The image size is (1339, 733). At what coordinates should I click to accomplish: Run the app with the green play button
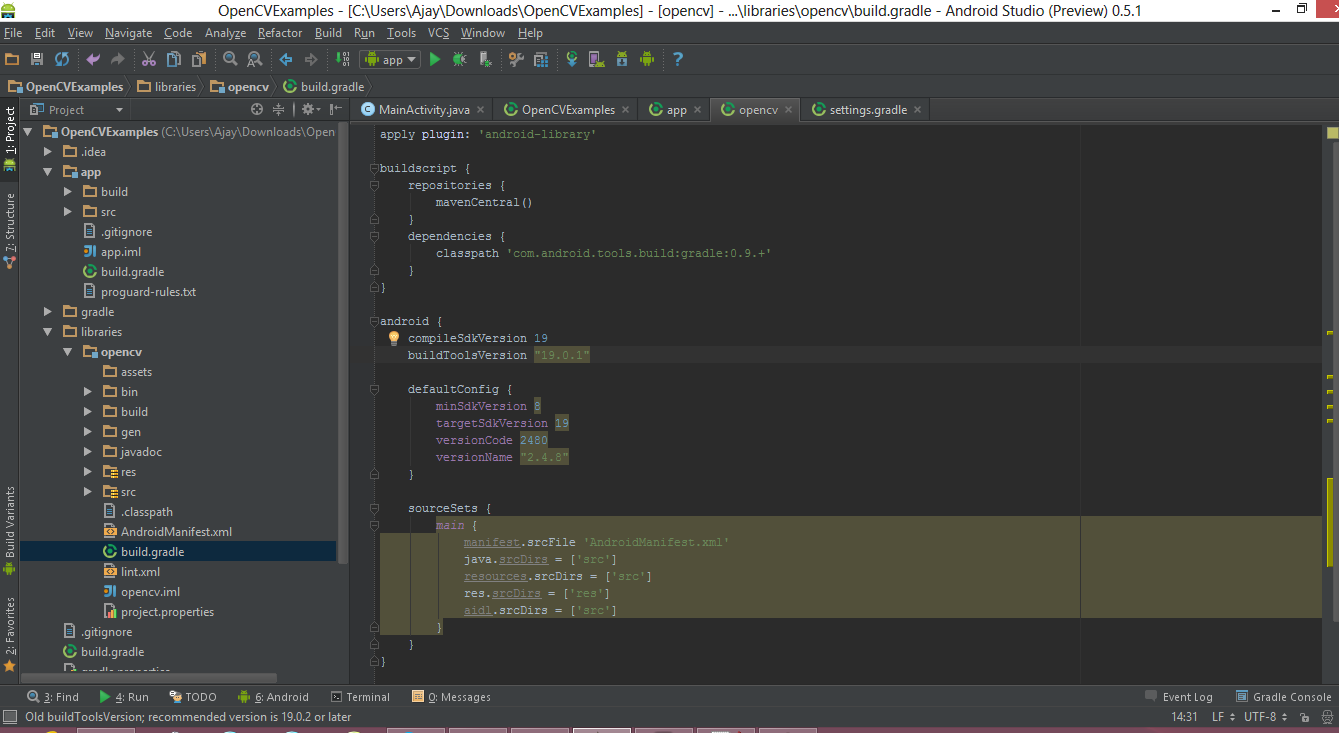pos(435,60)
